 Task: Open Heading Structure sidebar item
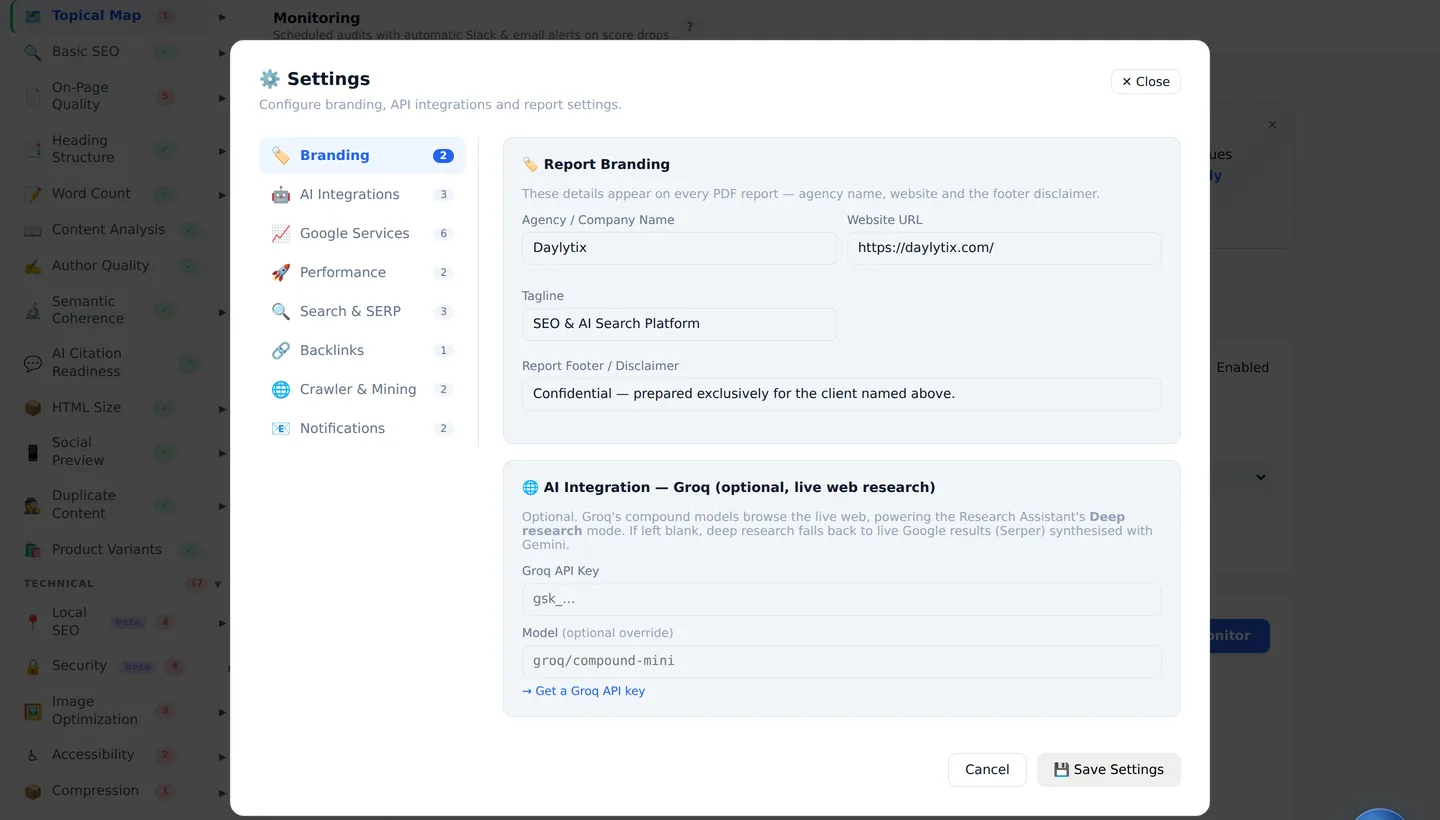[x=83, y=149]
